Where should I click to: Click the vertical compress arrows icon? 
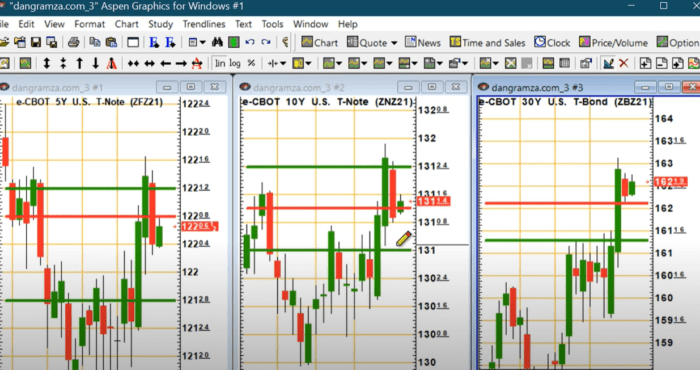[x=63, y=63]
